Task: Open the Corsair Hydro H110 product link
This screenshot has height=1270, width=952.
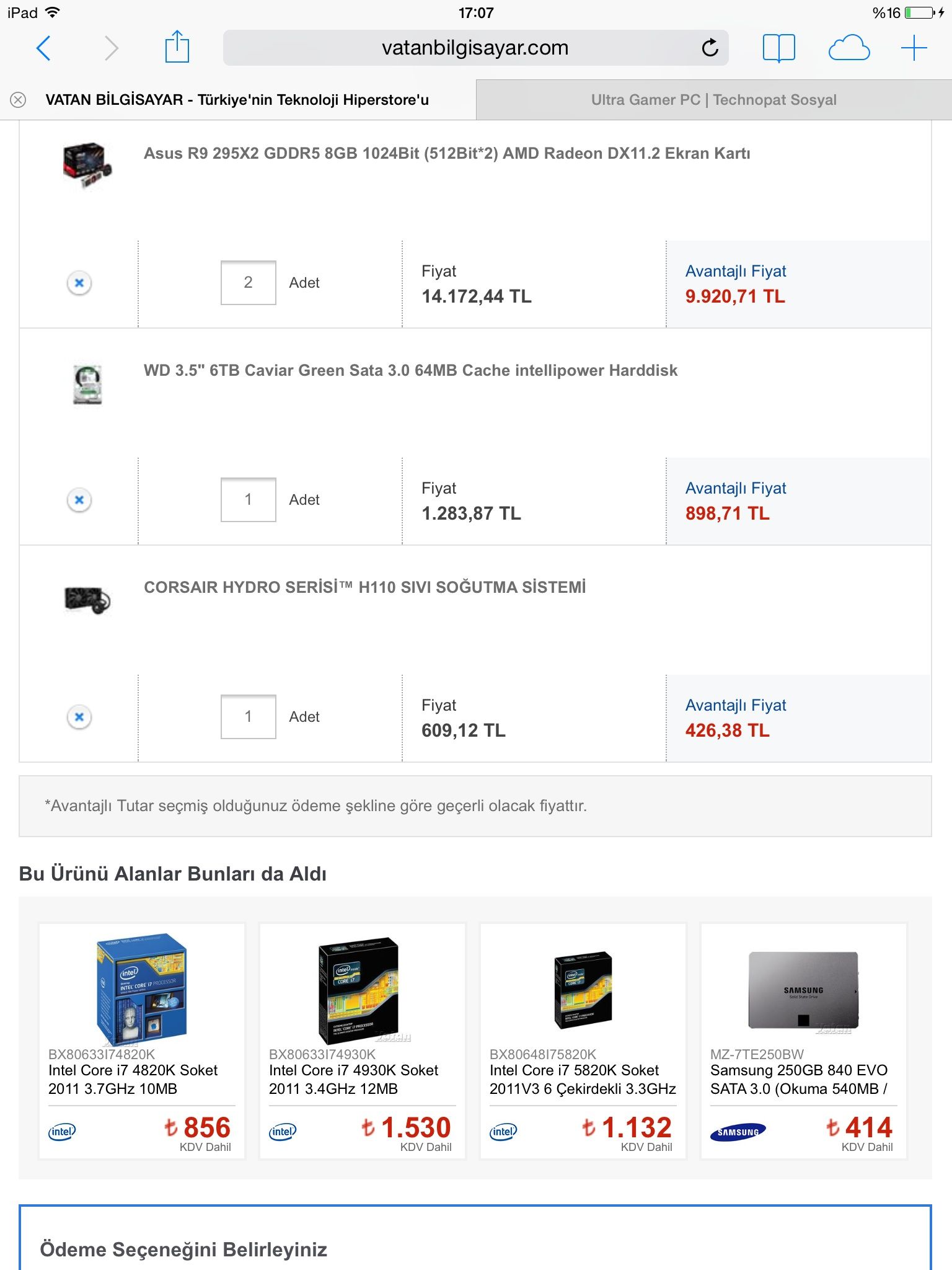Action: pos(364,587)
